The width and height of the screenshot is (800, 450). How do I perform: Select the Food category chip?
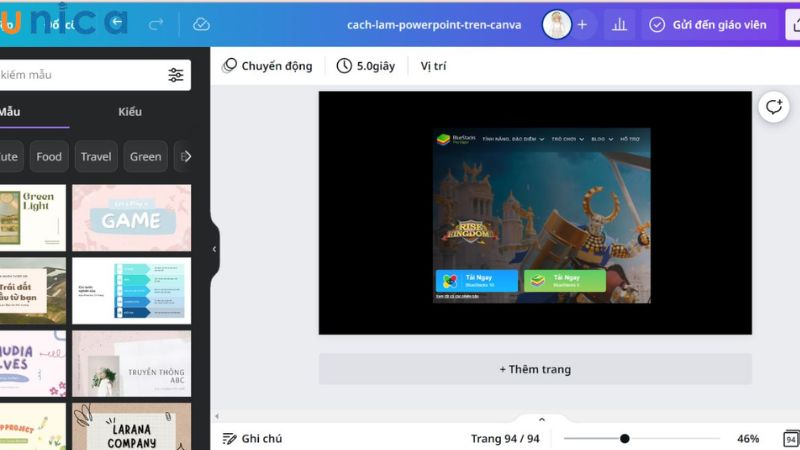point(49,157)
